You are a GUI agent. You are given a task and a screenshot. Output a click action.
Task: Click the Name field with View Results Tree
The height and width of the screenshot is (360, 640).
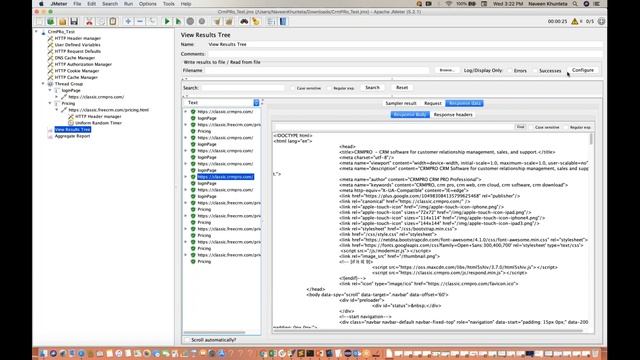404,44
